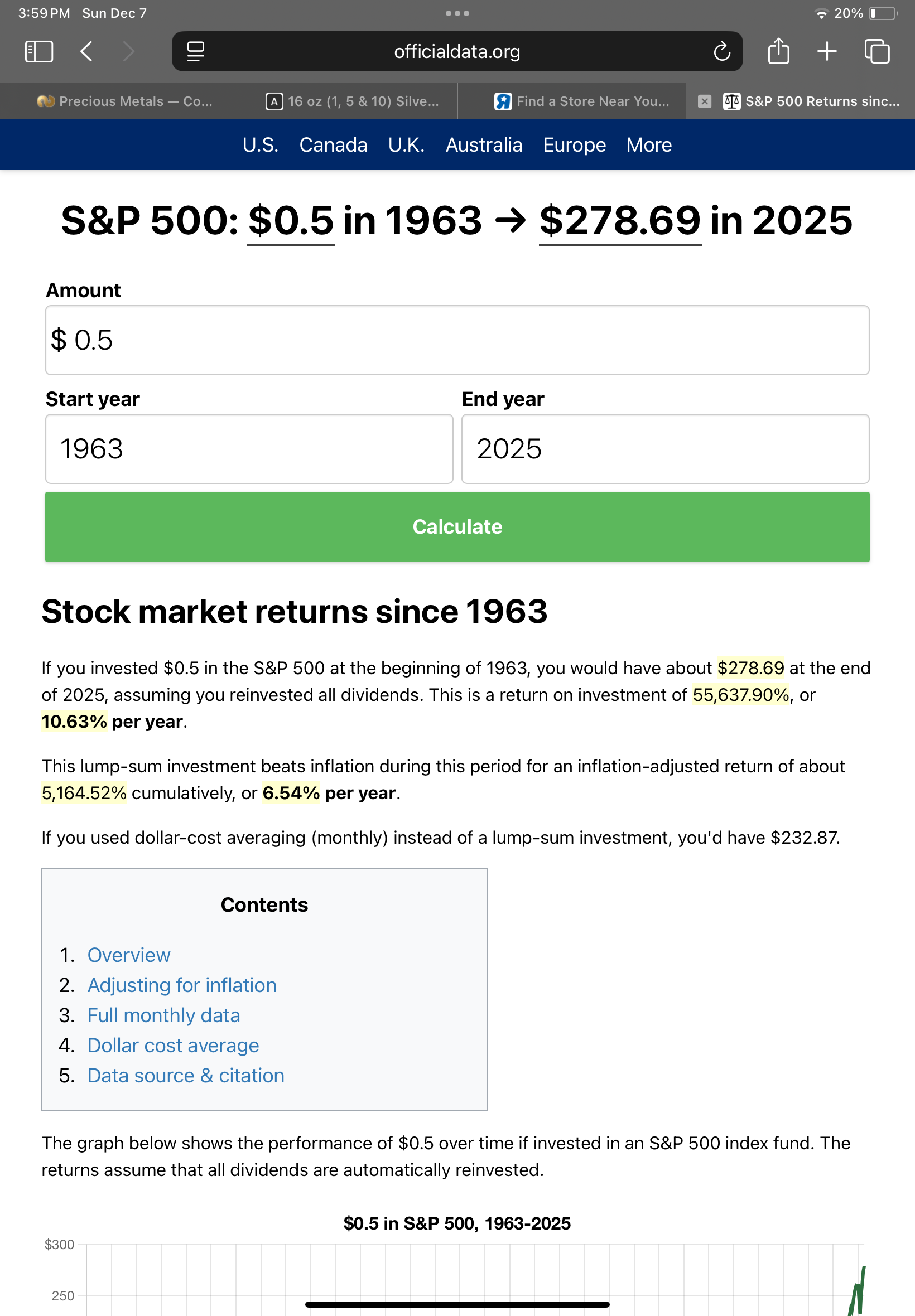The width and height of the screenshot is (915, 1316).
Task: Click the Amount input field
Action: [457, 340]
